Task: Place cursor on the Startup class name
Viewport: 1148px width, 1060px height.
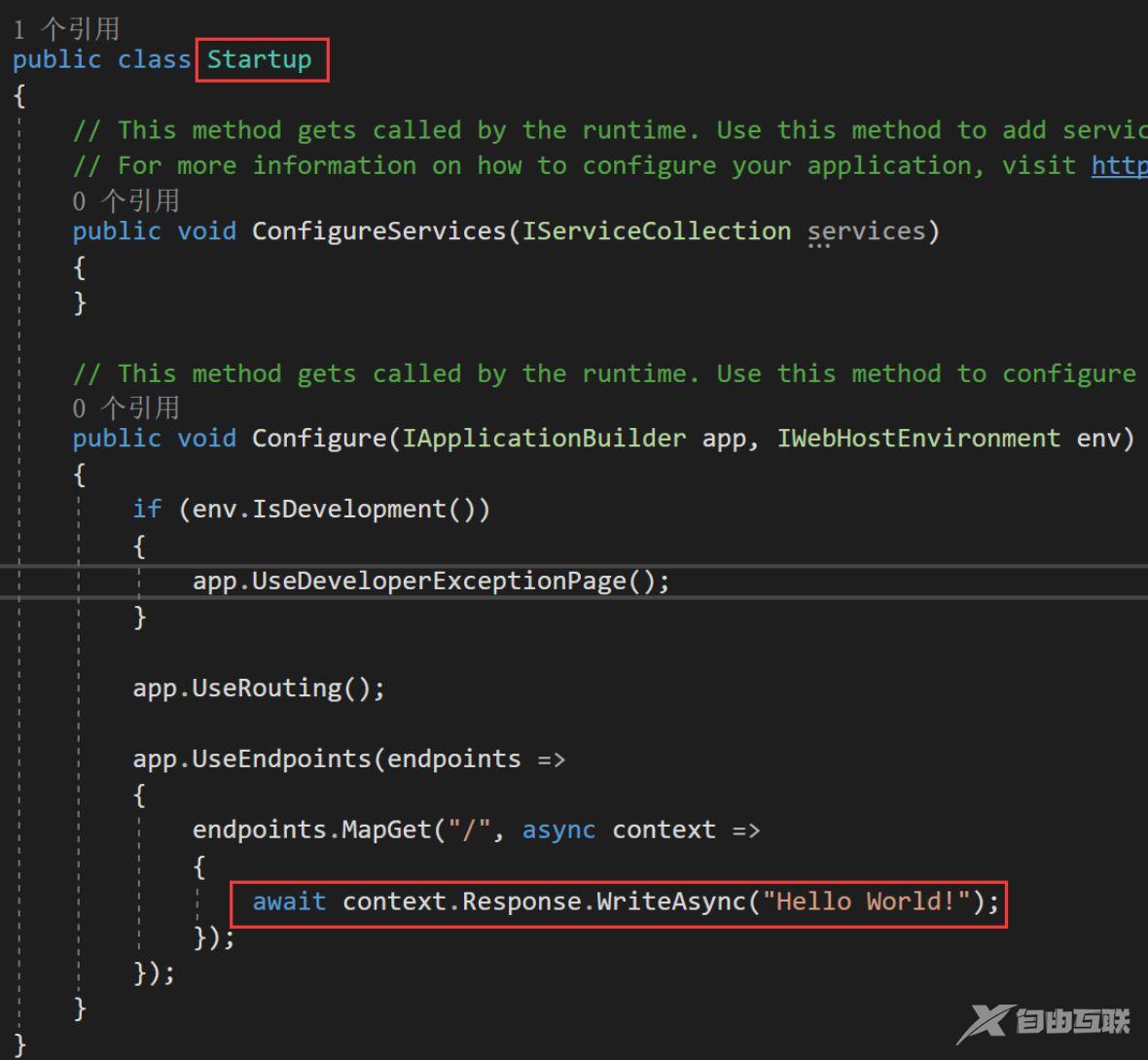Action: 259,59
